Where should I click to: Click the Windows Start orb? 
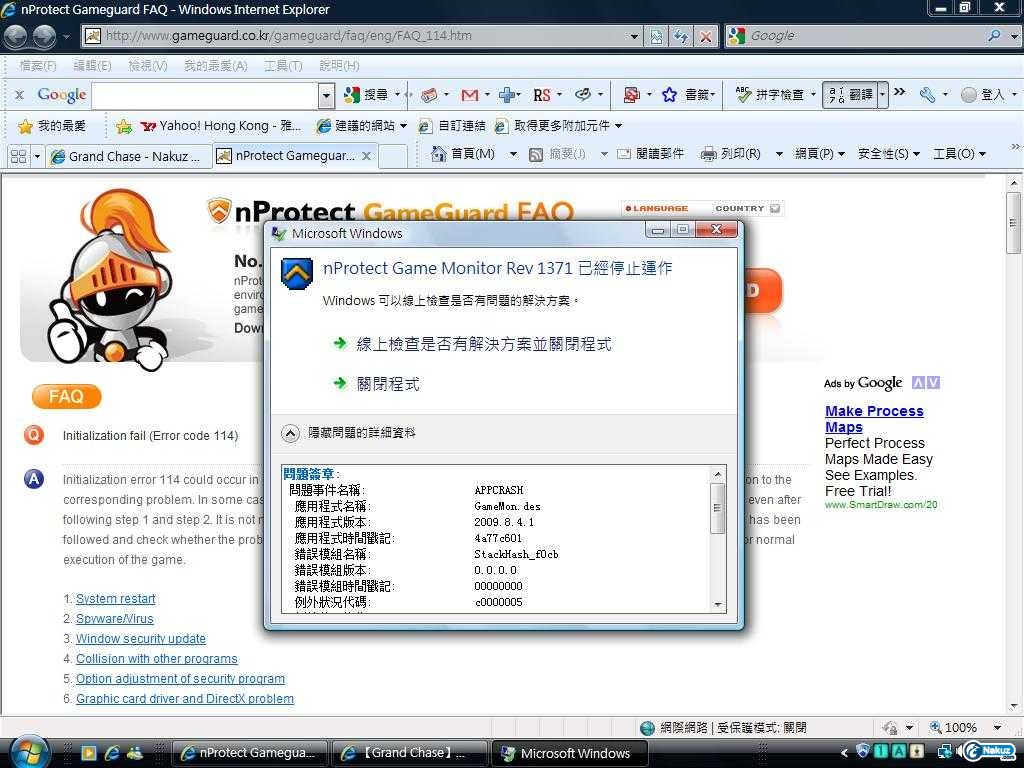29,752
